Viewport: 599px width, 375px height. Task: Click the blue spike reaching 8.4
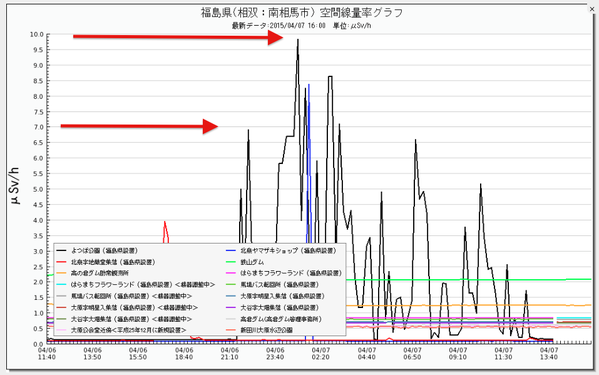309,86
